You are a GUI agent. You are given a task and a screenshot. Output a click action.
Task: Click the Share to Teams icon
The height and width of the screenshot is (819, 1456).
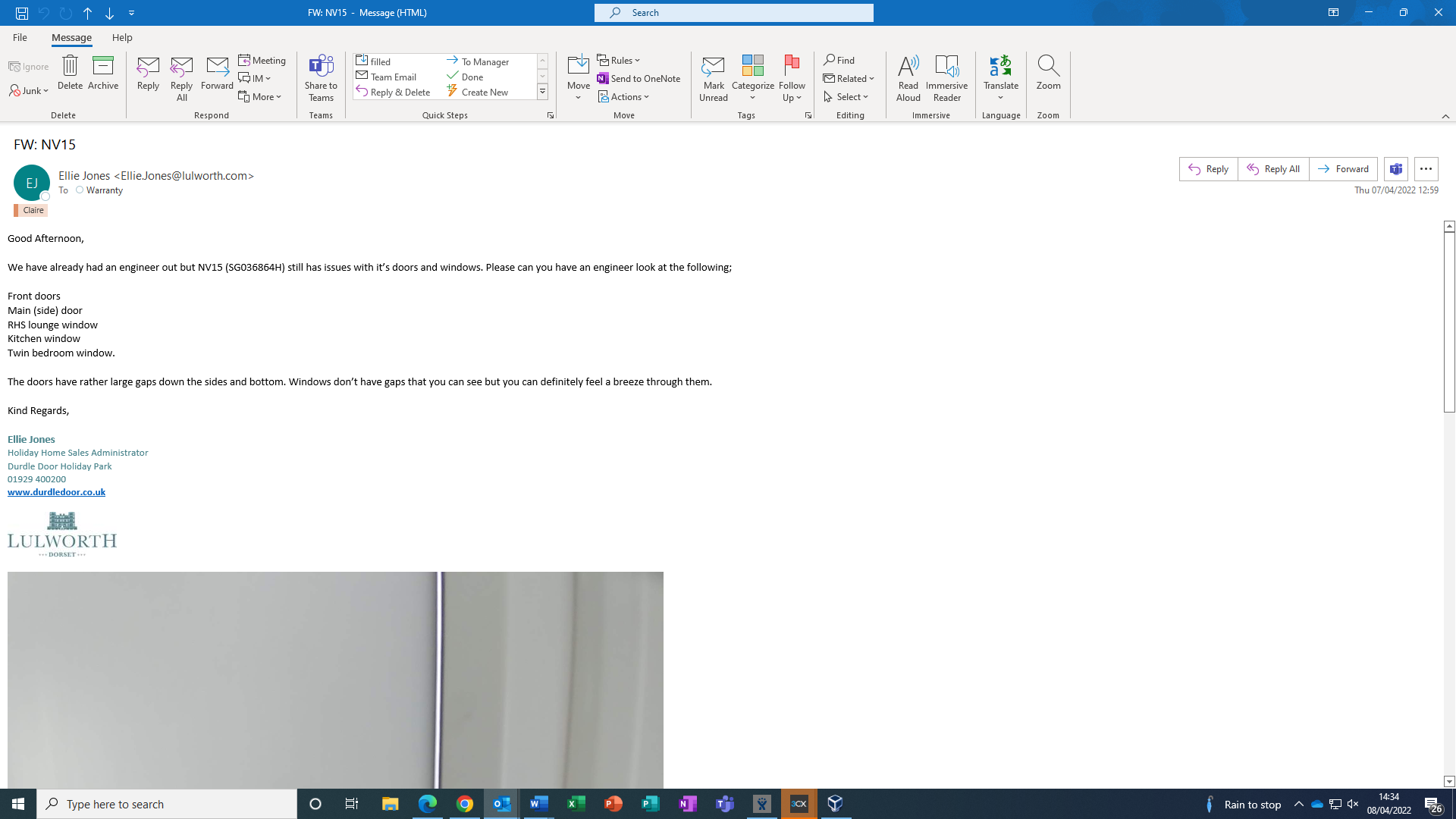321,67
